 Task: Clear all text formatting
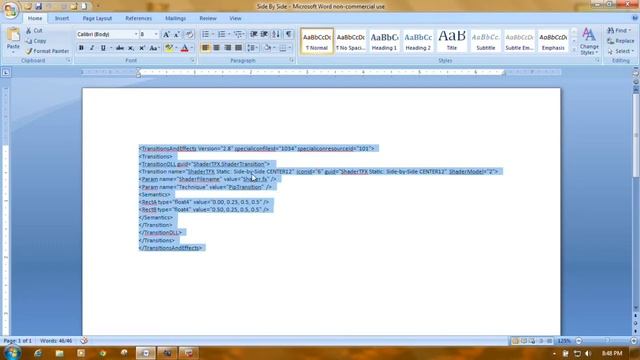click(x=189, y=34)
